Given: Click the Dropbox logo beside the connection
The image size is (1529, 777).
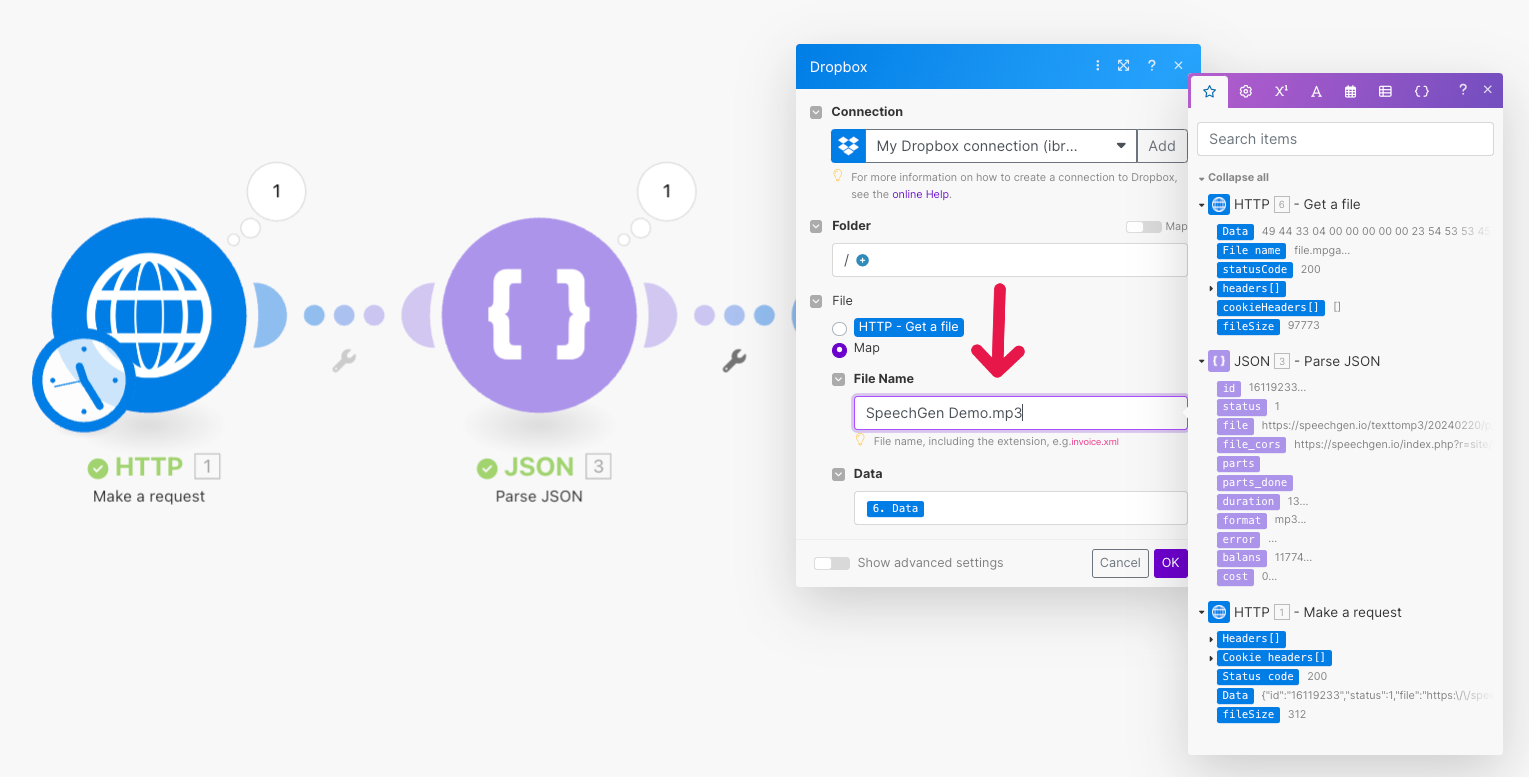Looking at the screenshot, I should 848,146.
